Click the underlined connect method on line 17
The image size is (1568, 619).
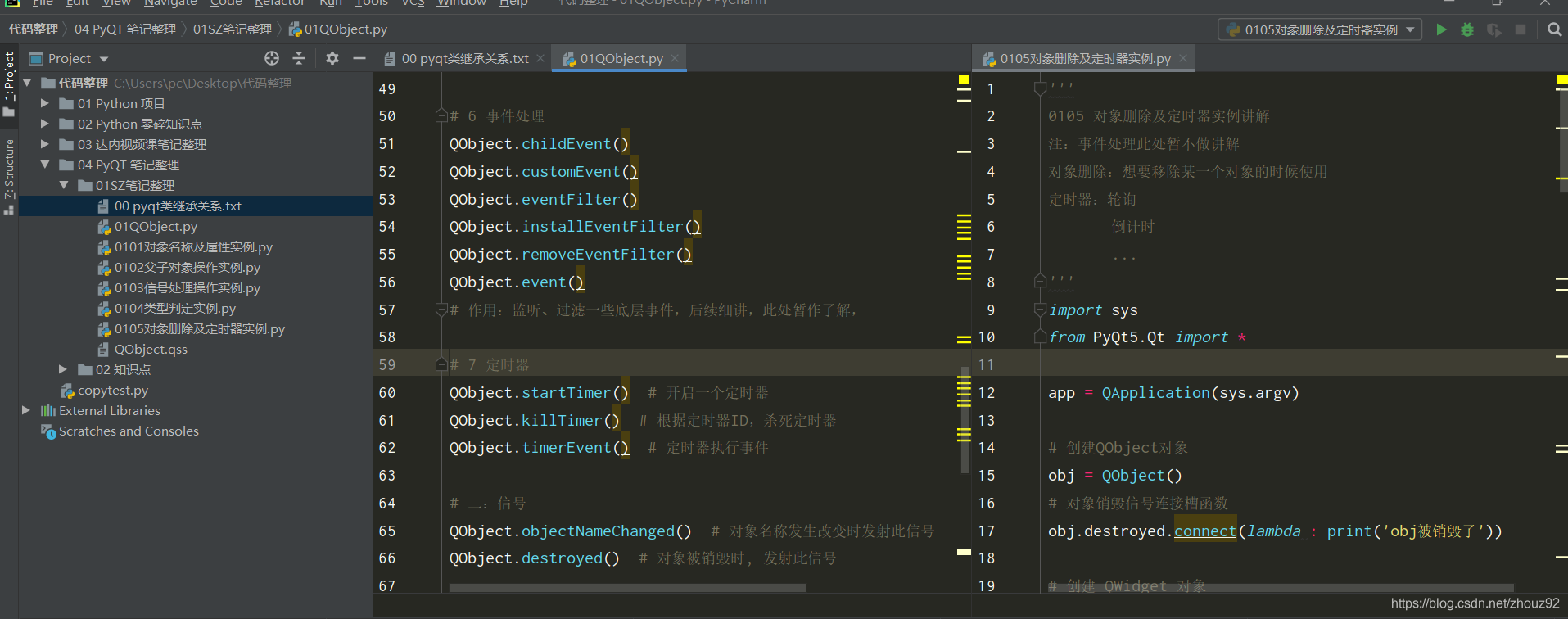click(x=1205, y=531)
